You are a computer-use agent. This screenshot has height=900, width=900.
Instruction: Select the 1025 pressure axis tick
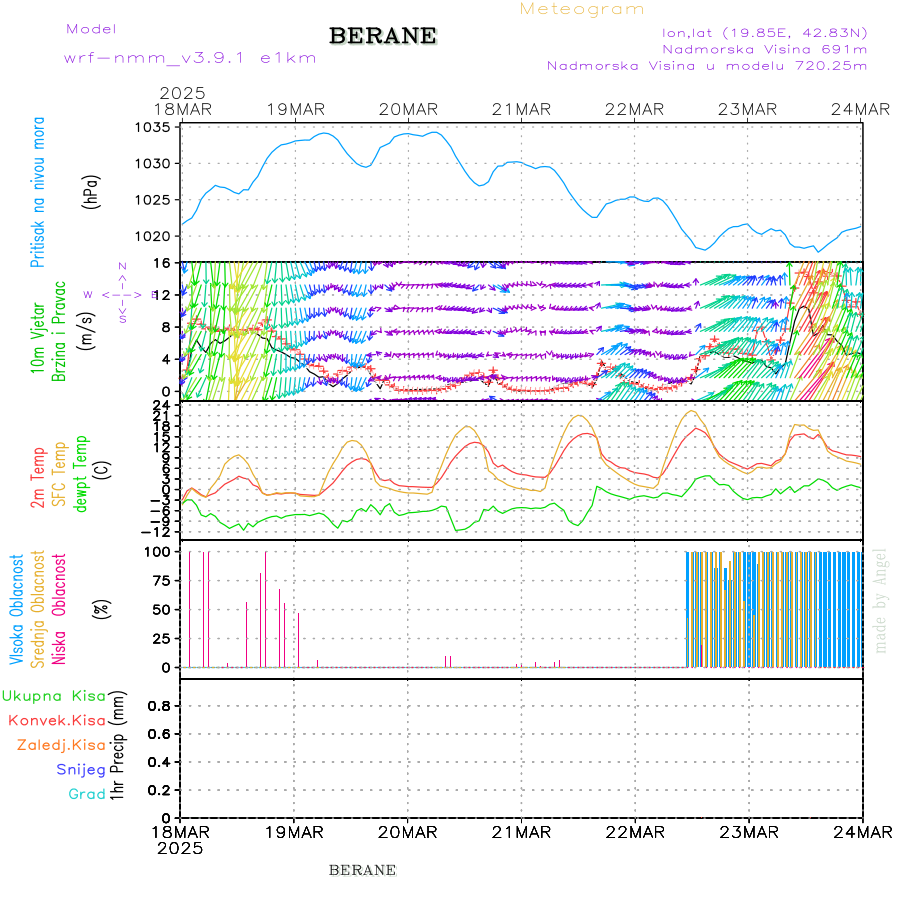tap(152, 200)
